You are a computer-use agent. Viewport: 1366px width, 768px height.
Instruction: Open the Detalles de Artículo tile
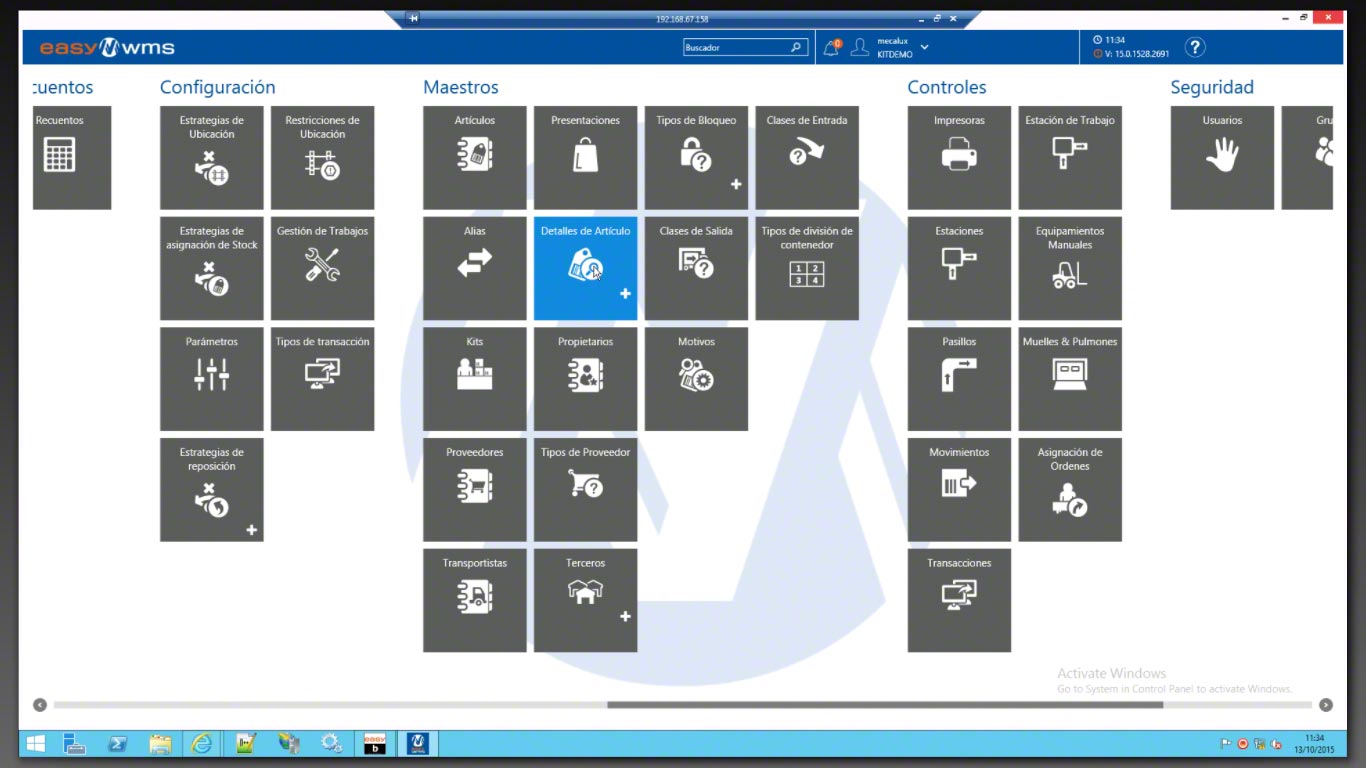pyautogui.click(x=585, y=269)
